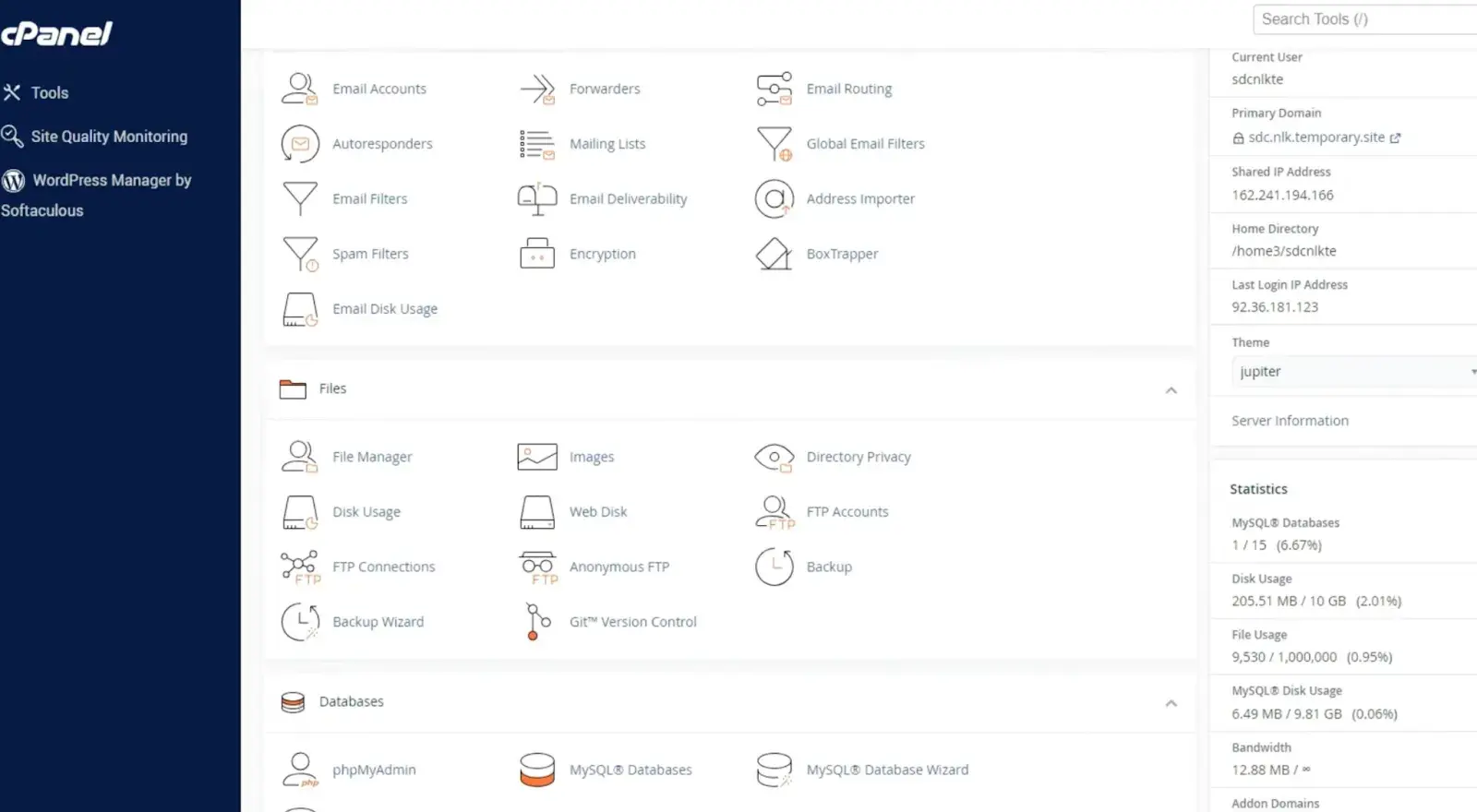Open the Email Routing icon

tap(775, 89)
